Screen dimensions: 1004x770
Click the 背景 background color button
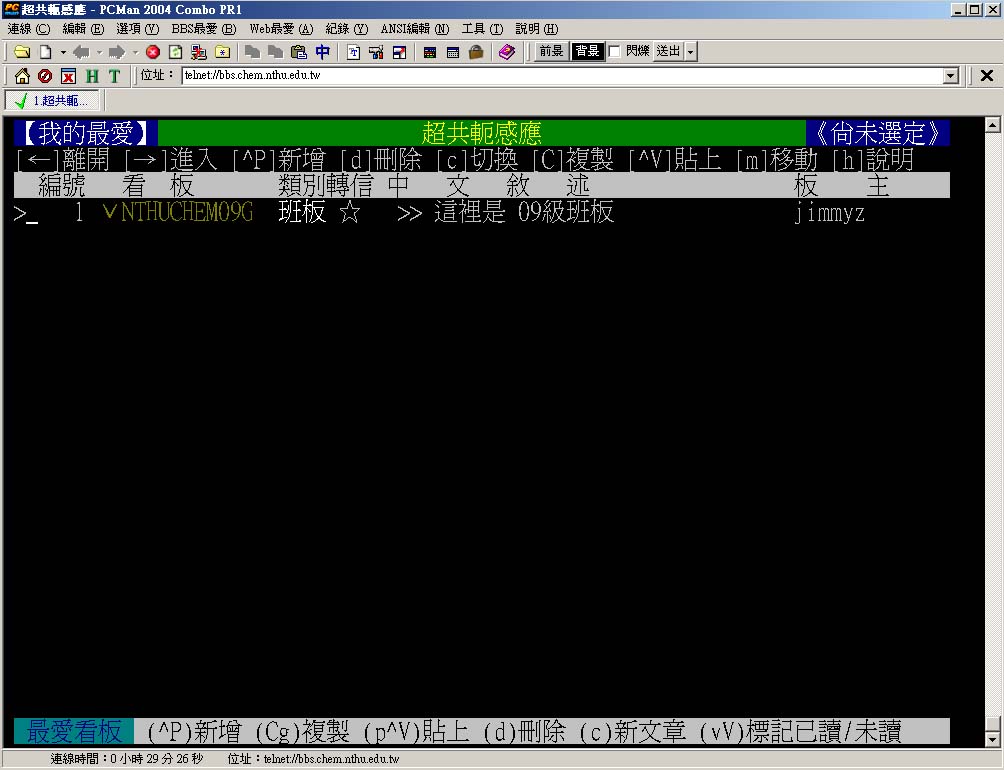[x=587, y=52]
